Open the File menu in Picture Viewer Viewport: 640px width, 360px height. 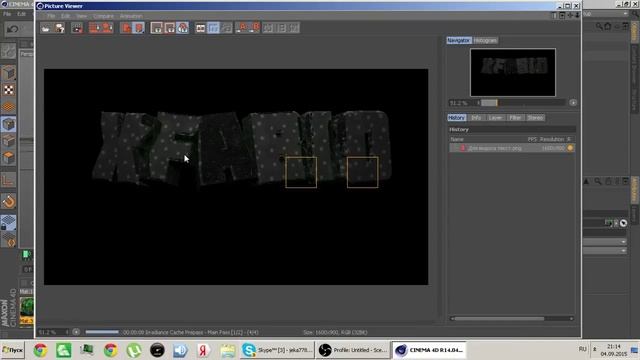(51, 16)
